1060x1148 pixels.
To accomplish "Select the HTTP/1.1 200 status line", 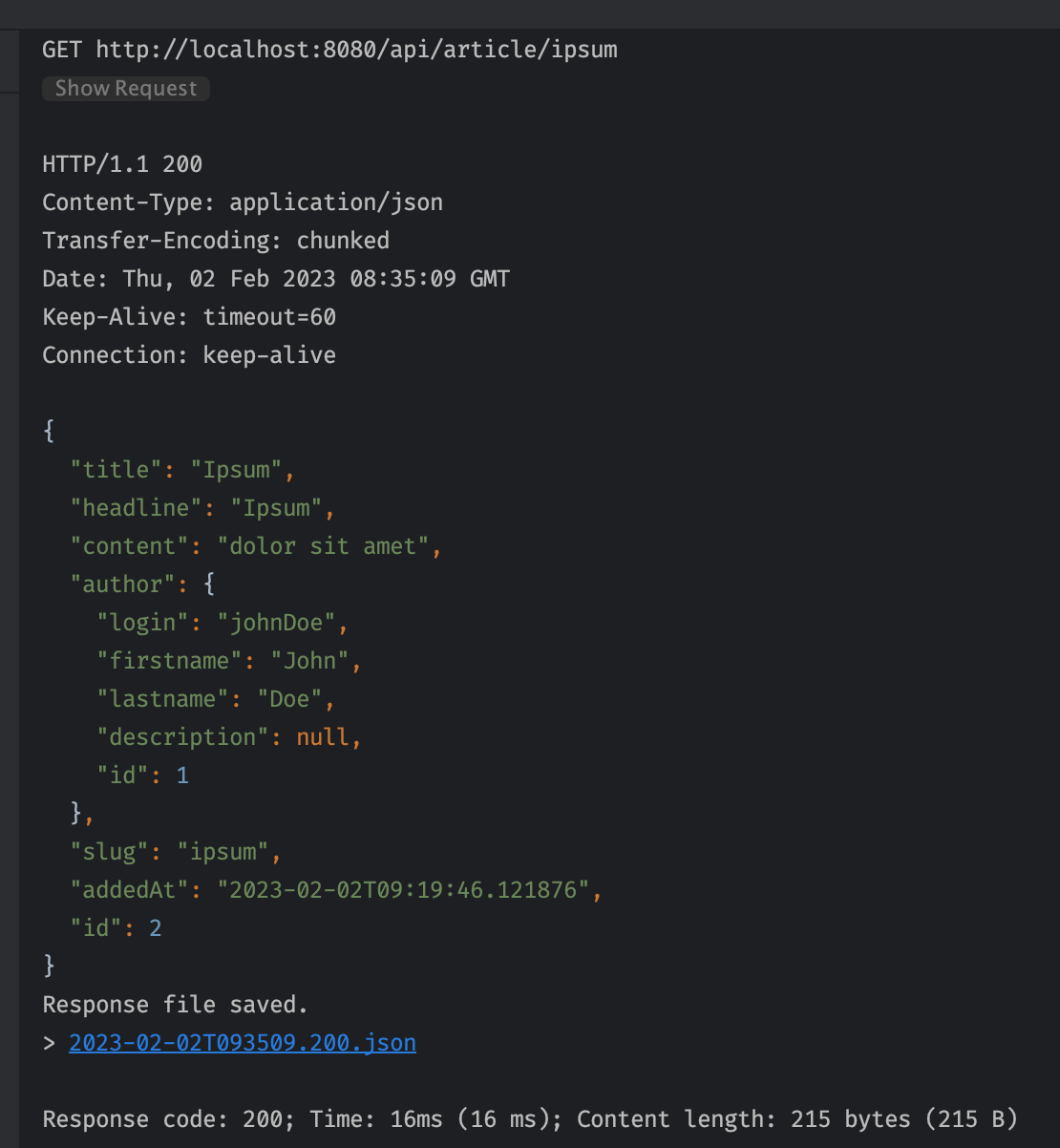I will point(121,163).
